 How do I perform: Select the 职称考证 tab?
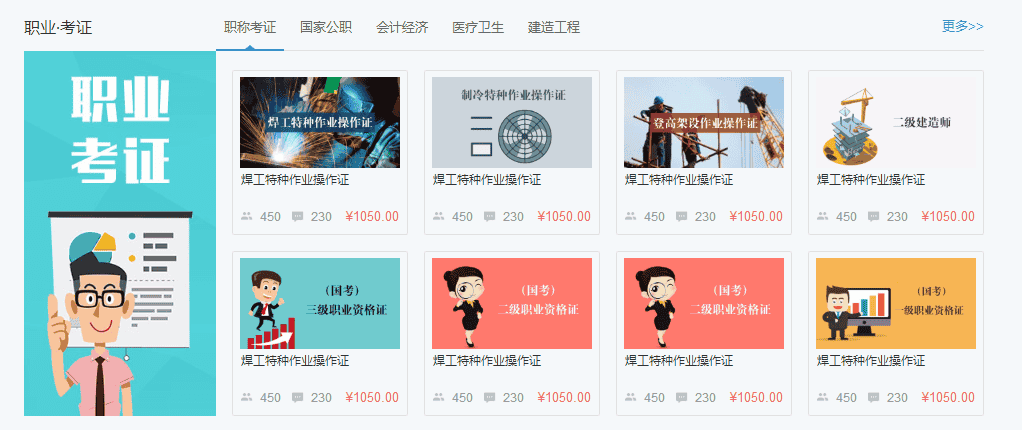pyautogui.click(x=250, y=27)
